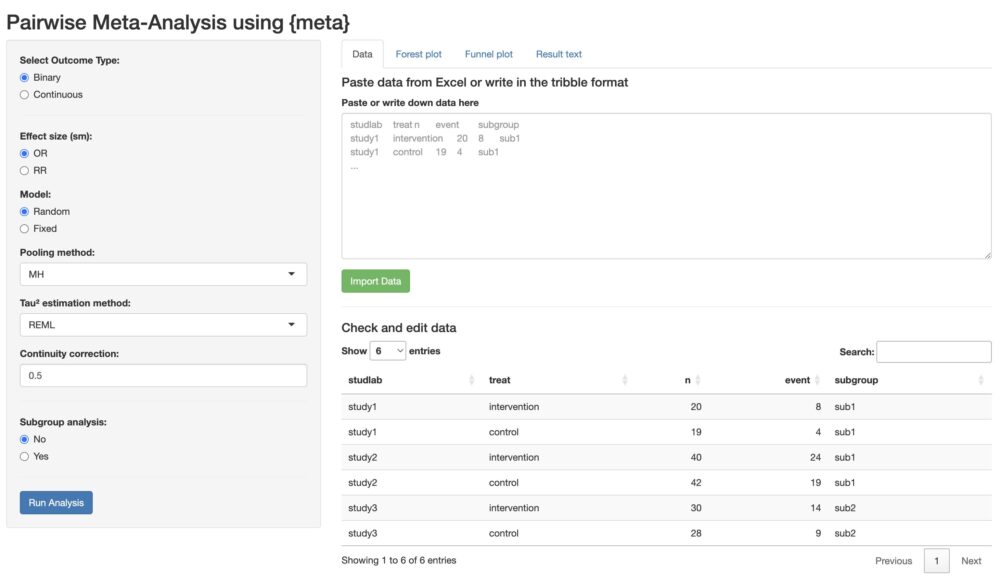Image resolution: width=1000 pixels, height=582 pixels.
Task: Open the Pooling method dropdown
Action: point(163,274)
